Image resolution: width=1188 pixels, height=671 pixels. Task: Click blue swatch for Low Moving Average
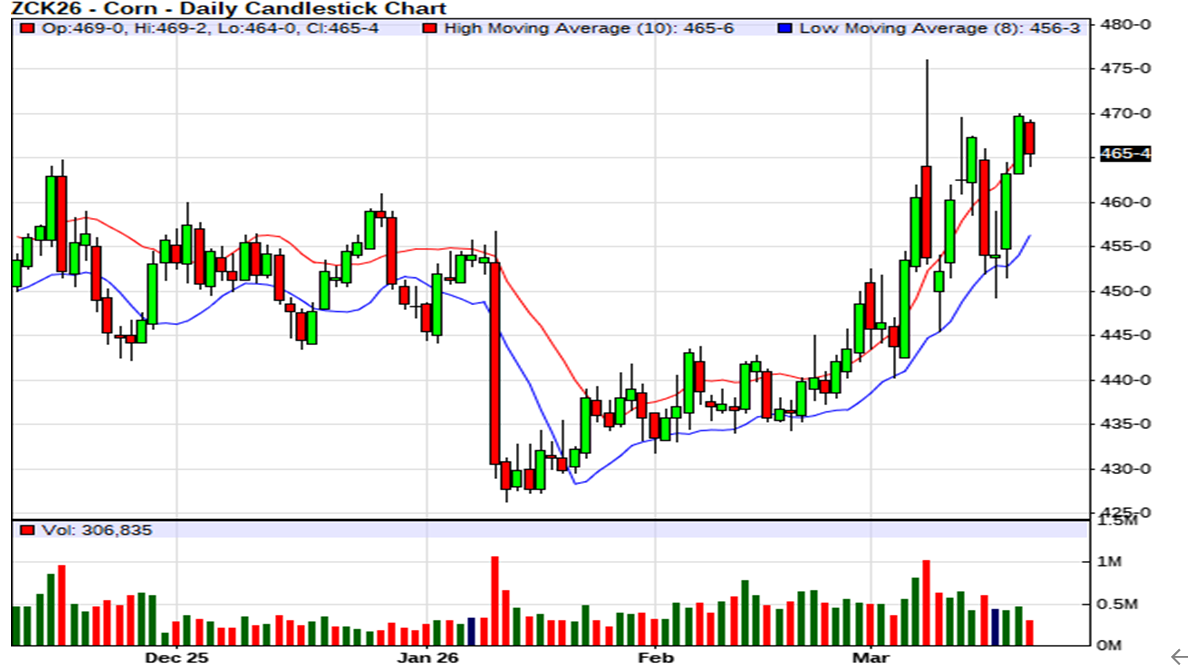click(x=785, y=29)
